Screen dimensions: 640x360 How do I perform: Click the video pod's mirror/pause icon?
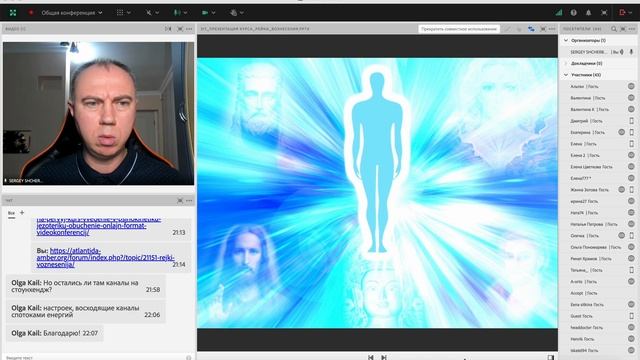(x=168, y=29)
